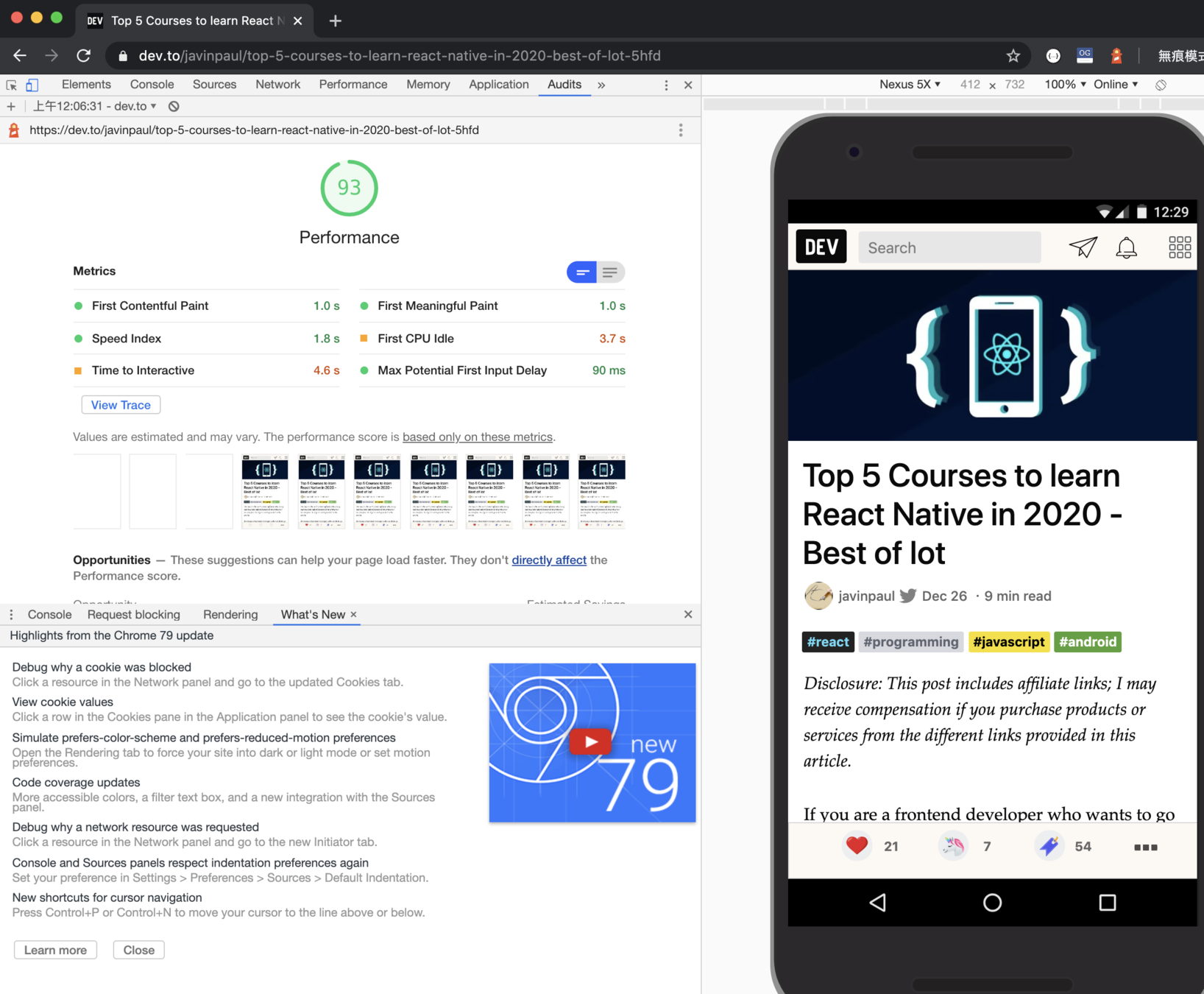Click the address bar URL
The image size is (1204, 994).
pos(400,56)
